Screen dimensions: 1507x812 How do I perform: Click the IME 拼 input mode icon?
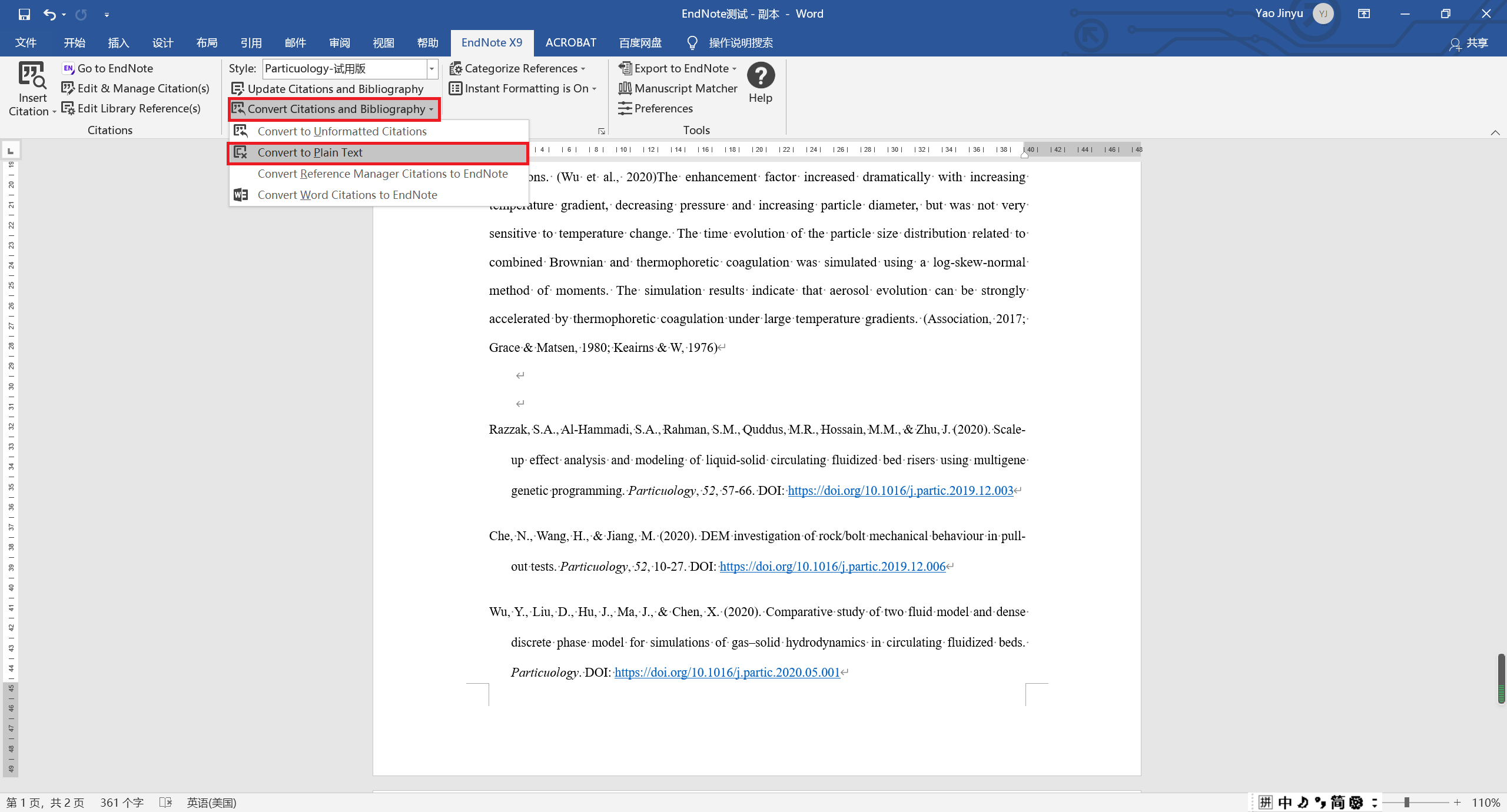pos(1265,803)
